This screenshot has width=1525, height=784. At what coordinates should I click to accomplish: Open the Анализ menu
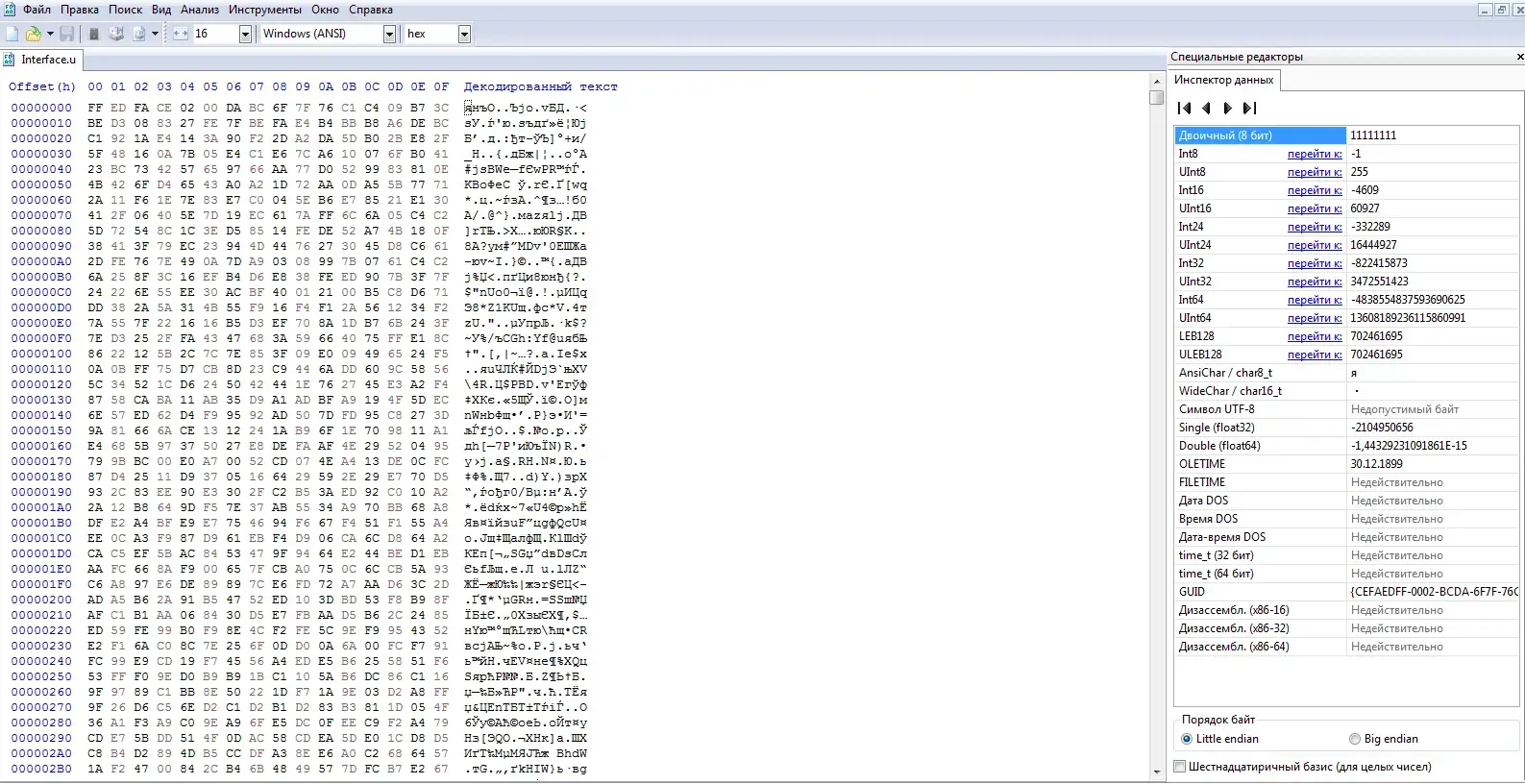click(x=200, y=10)
